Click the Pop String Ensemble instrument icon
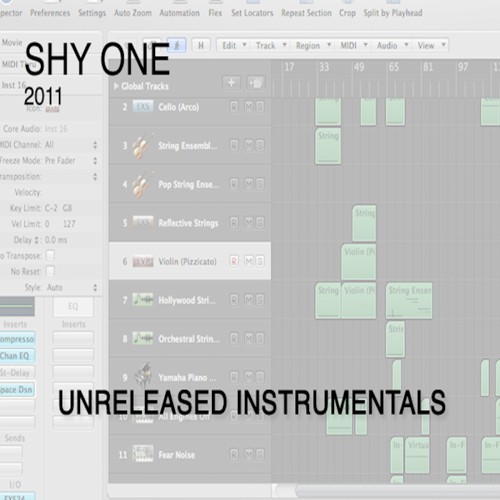This screenshot has width=500, height=500. click(143, 184)
